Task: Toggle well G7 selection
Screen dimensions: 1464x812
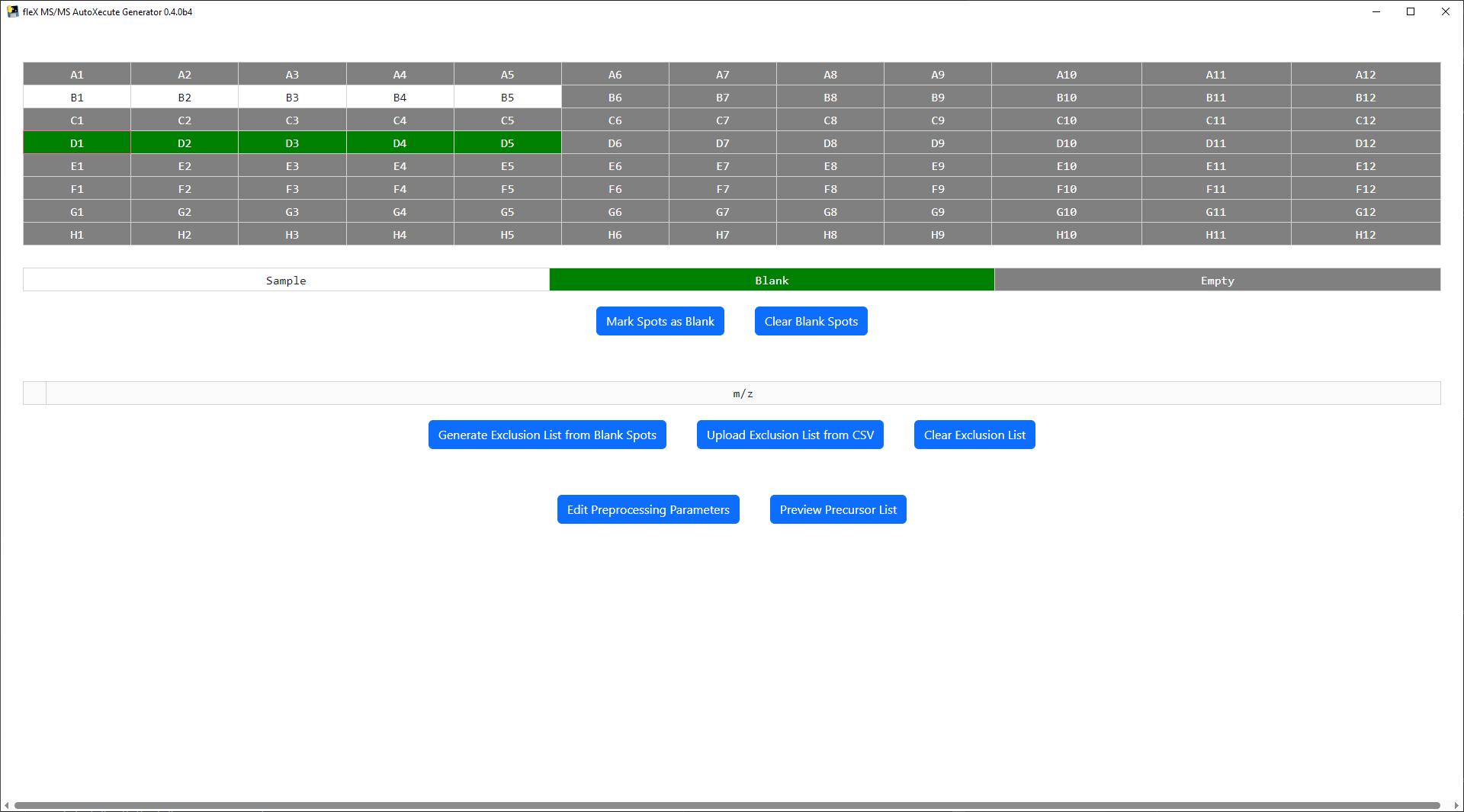Action: point(723,211)
